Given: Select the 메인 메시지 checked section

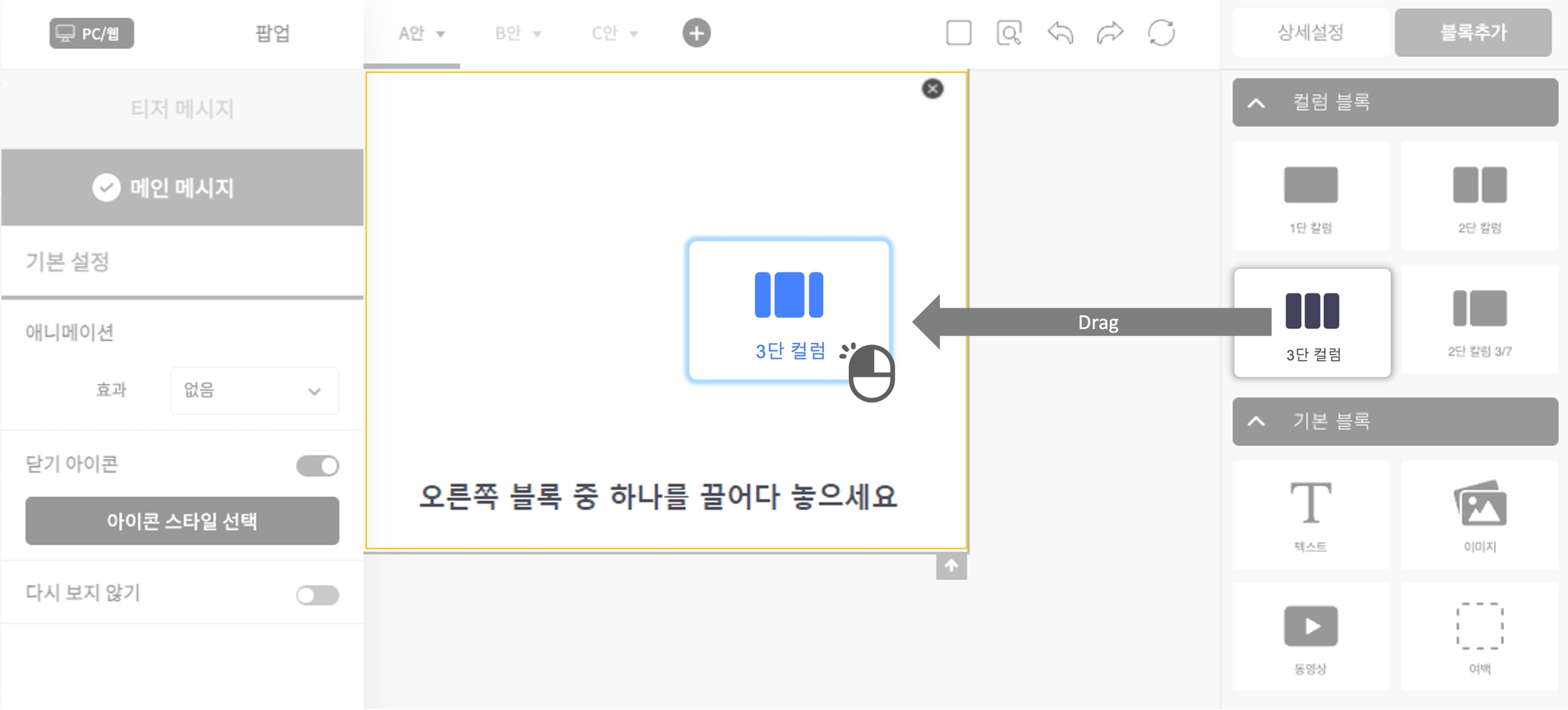Looking at the screenshot, I should tap(182, 188).
